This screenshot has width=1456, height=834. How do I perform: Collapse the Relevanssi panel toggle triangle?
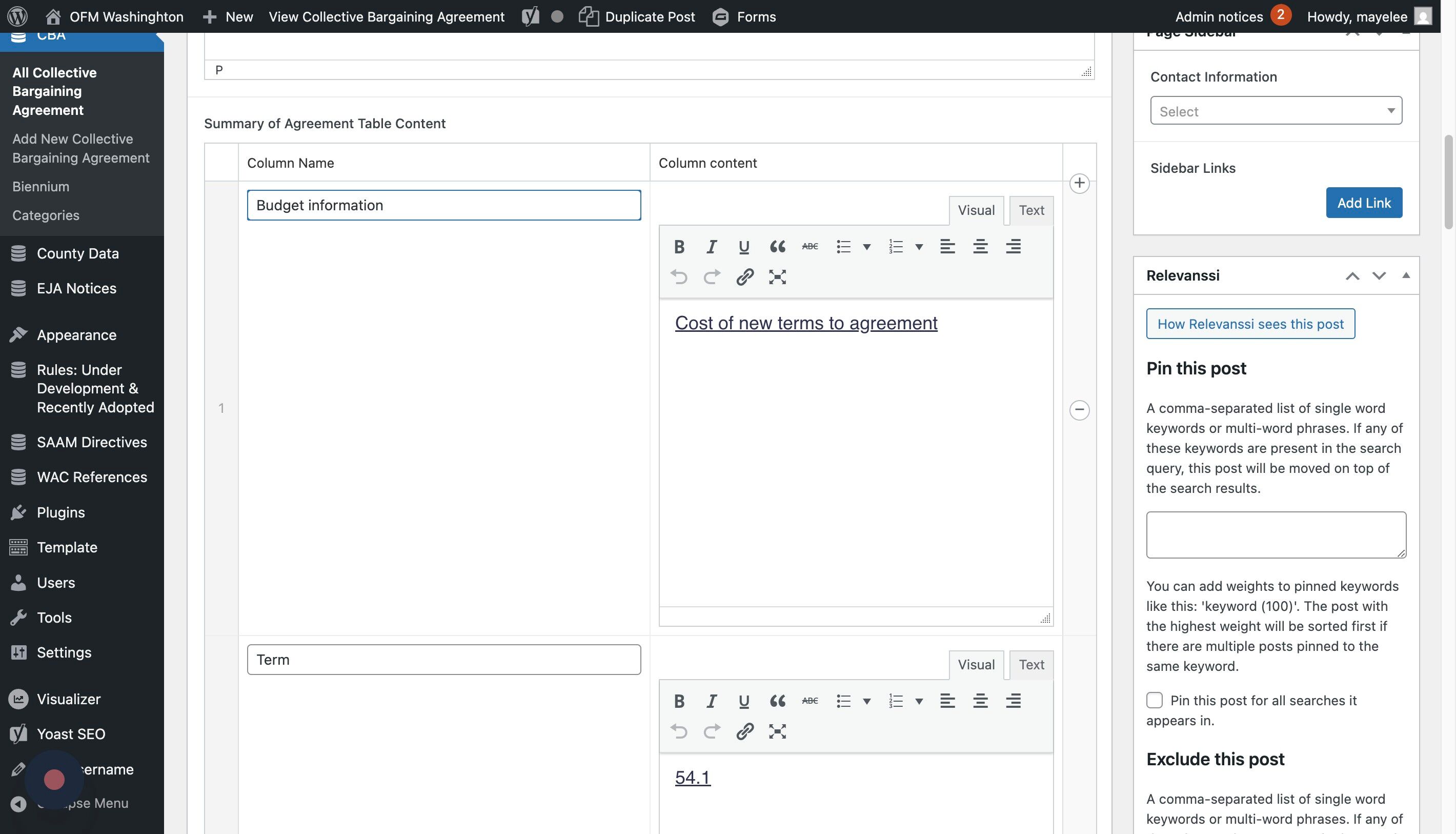1406,275
